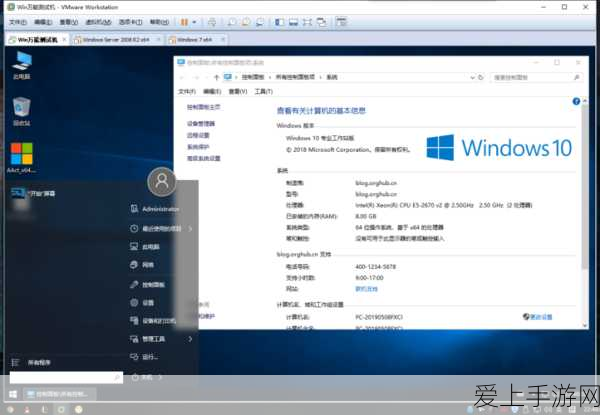
Task: Click the search control panel field
Action: (536, 77)
